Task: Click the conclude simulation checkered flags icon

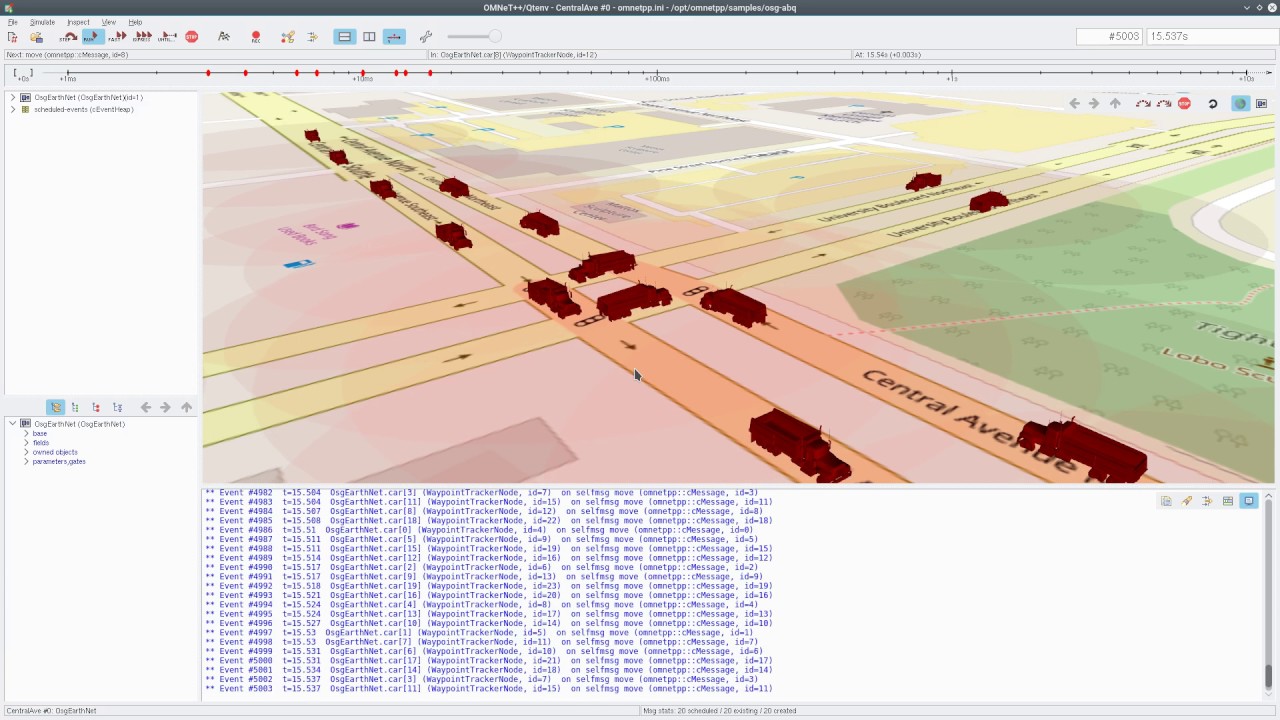Action: 224,37
